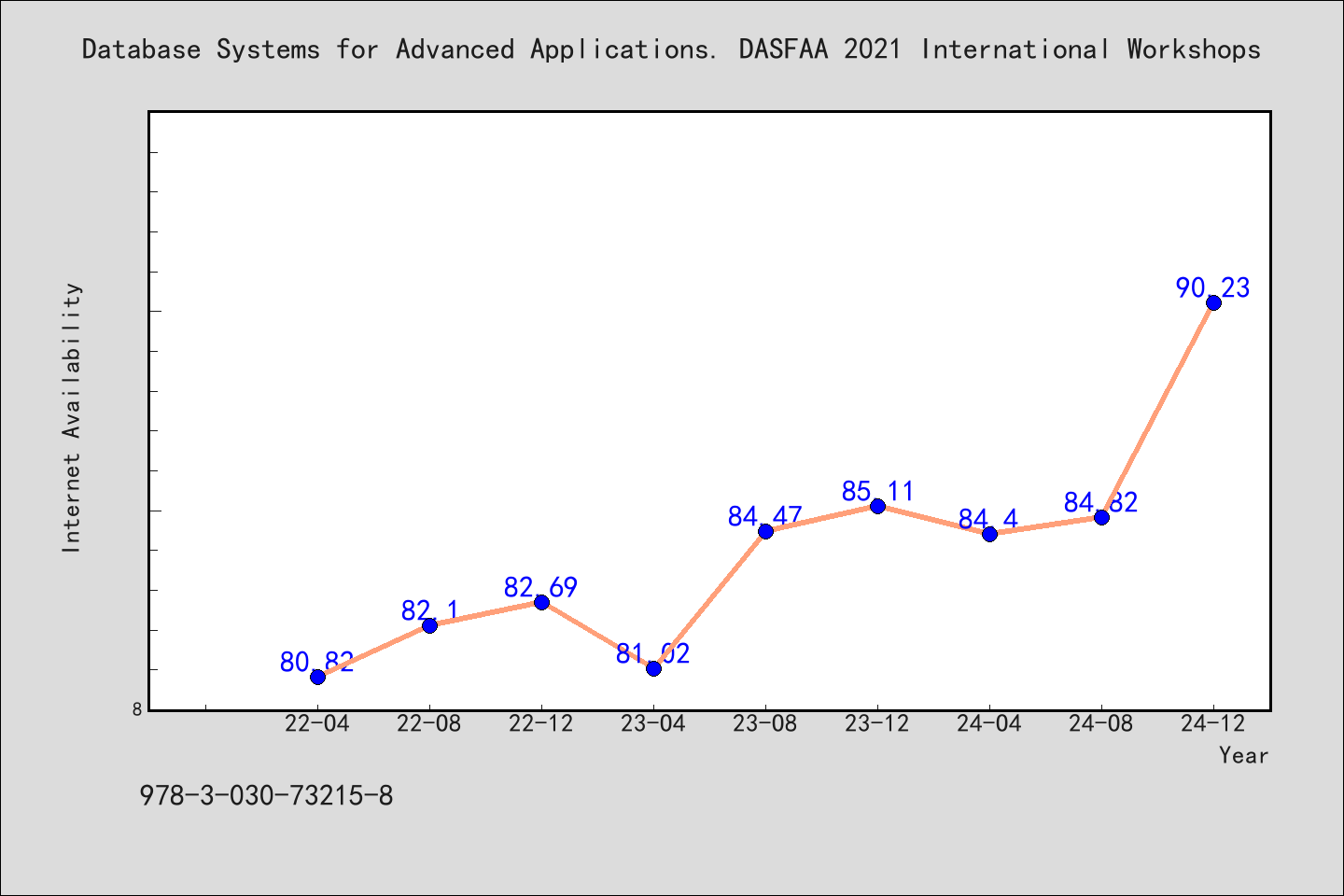This screenshot has height=896, width=1344.
Task: Click the 22-04 x-axis tick label
Action: coord(317,724)
